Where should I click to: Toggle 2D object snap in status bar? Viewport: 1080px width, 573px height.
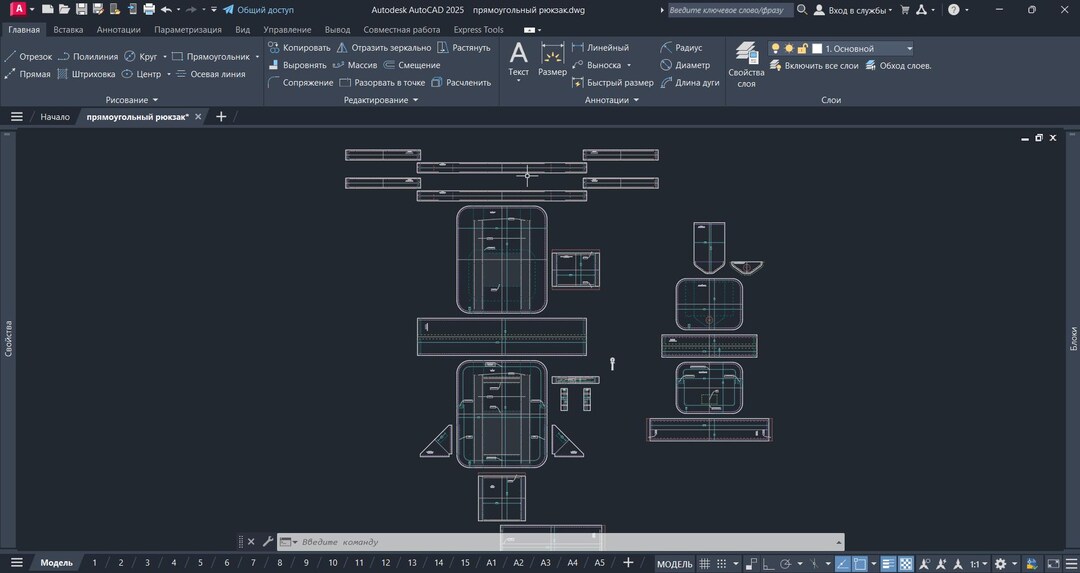coord(860,563)
